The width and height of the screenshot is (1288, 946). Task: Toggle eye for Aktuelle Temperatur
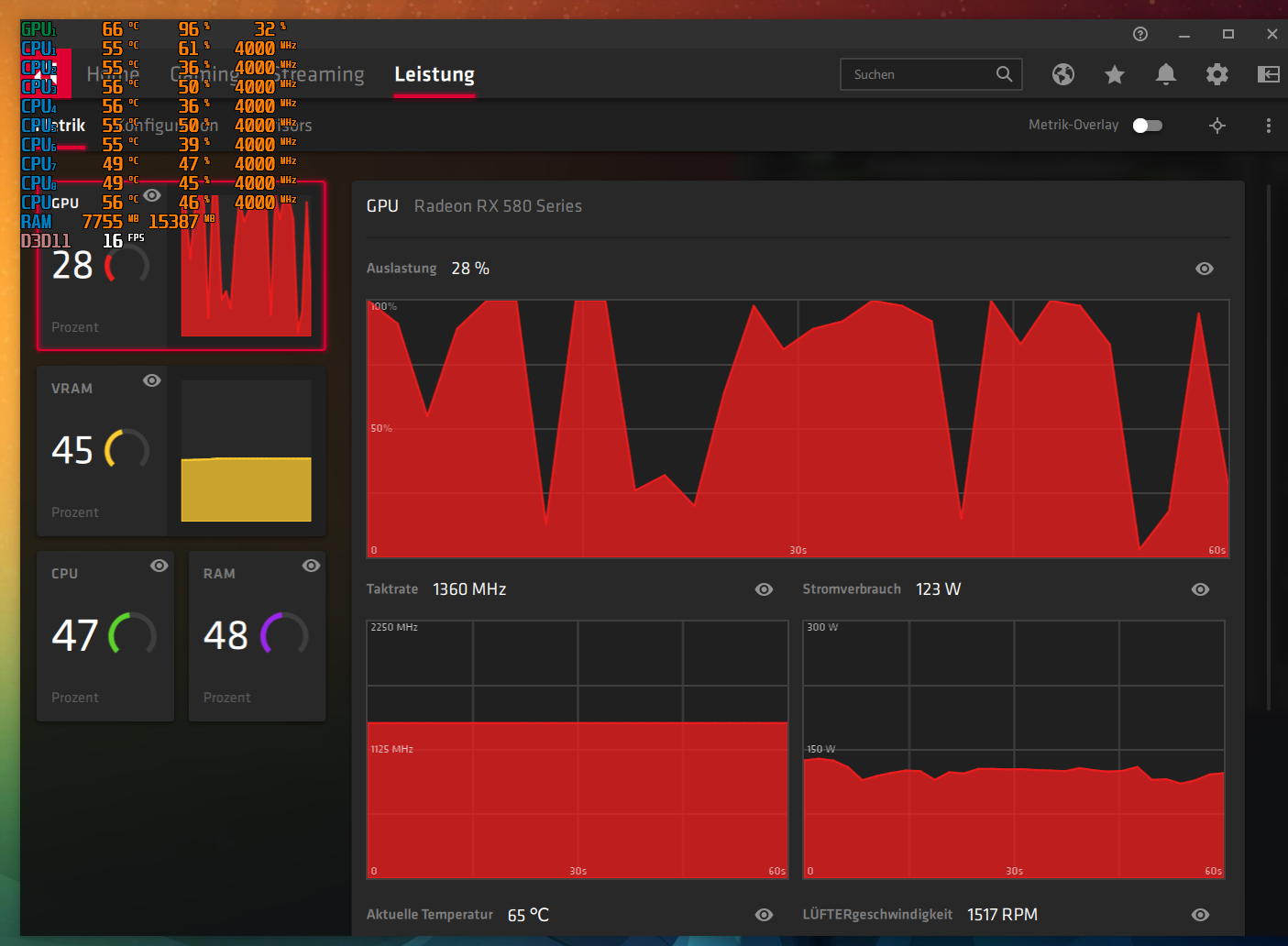[764, 915]
